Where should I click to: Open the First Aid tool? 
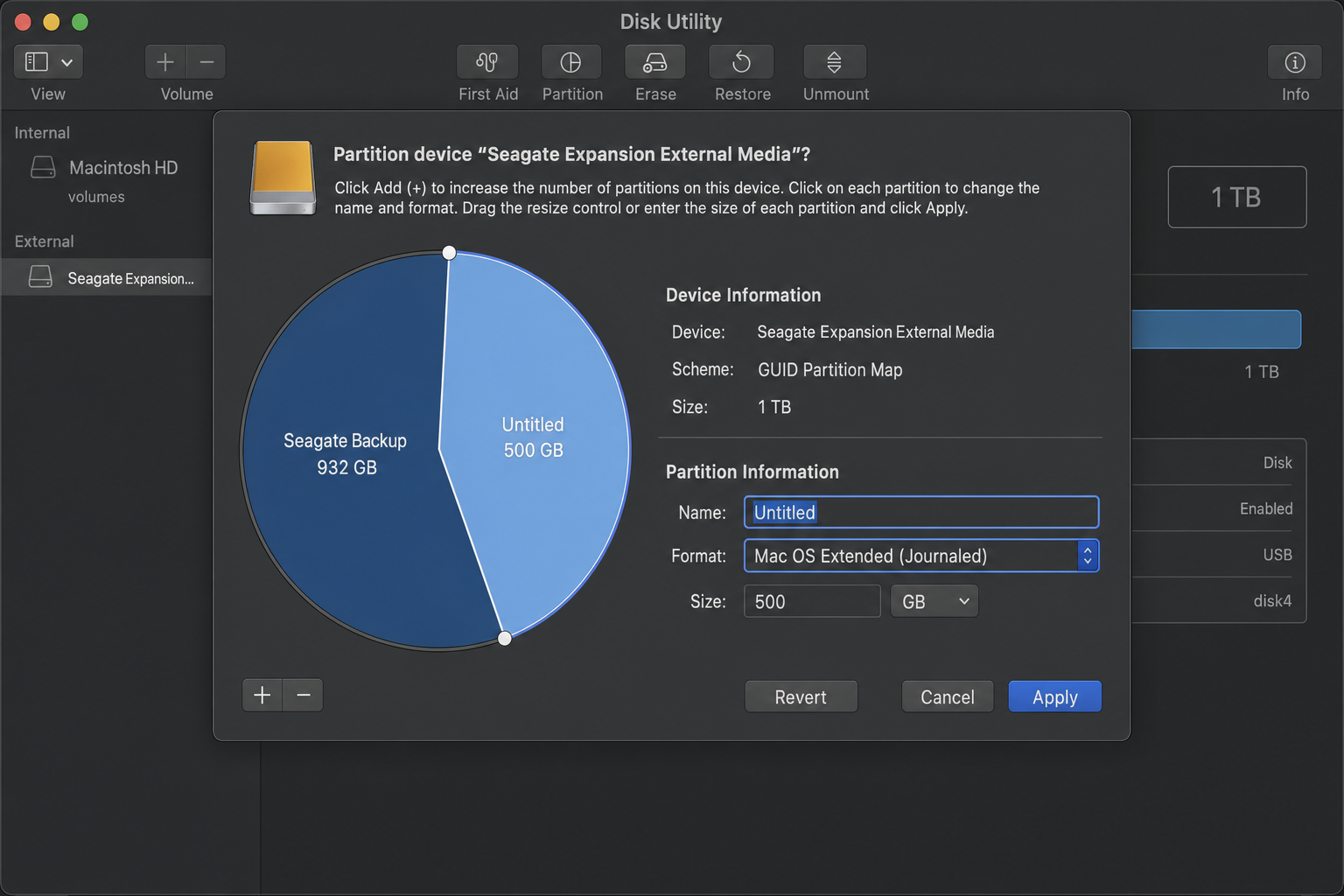point(487,62)
